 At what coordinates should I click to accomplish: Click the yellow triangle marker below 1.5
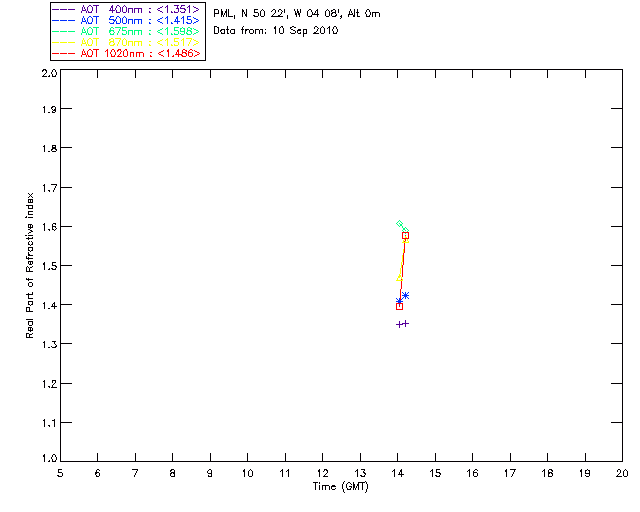pos(400,278)
